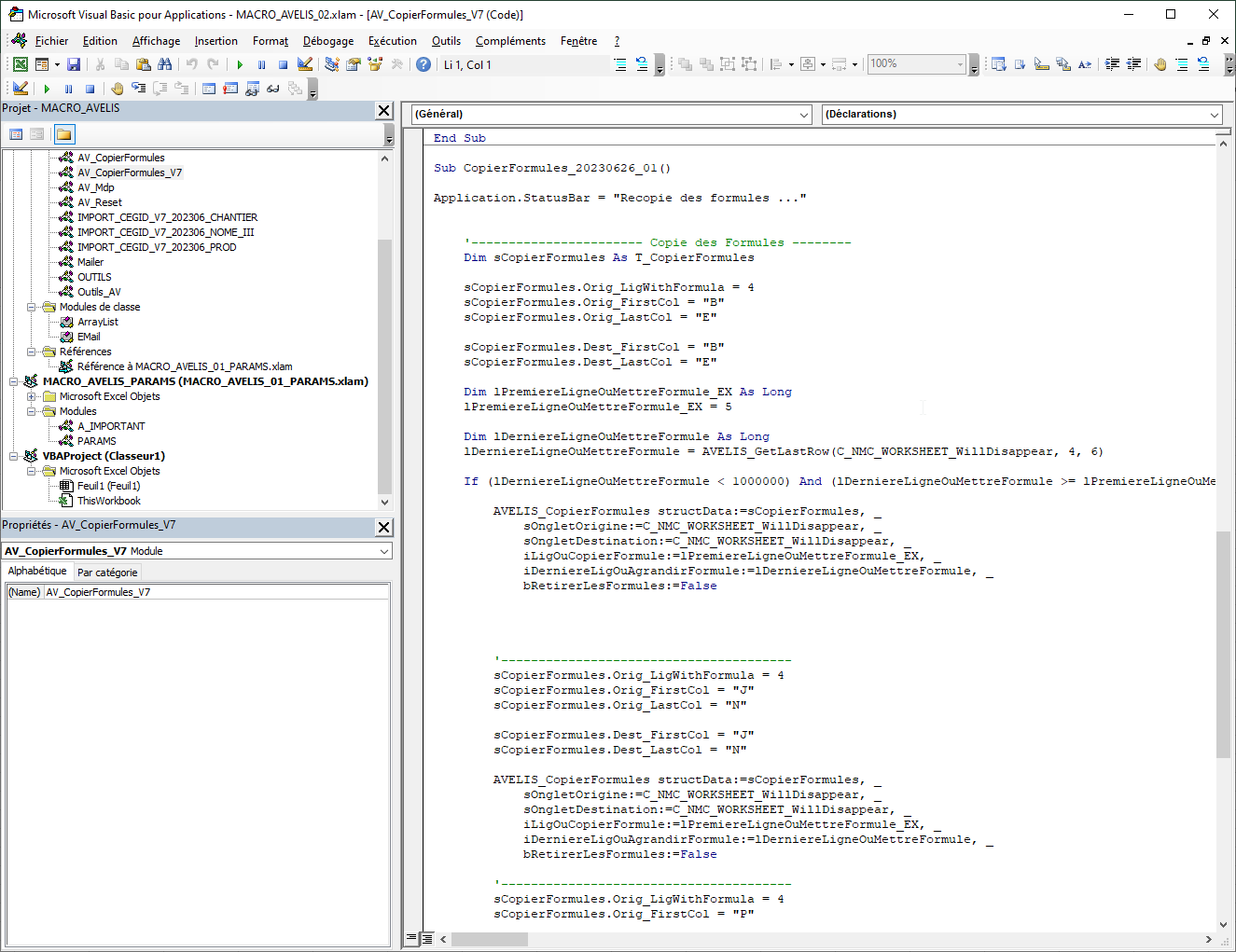Click the Parameter Info icon
This screenshot has height=952, width=1236.
pyautogui.click(x=1062, y=64)
